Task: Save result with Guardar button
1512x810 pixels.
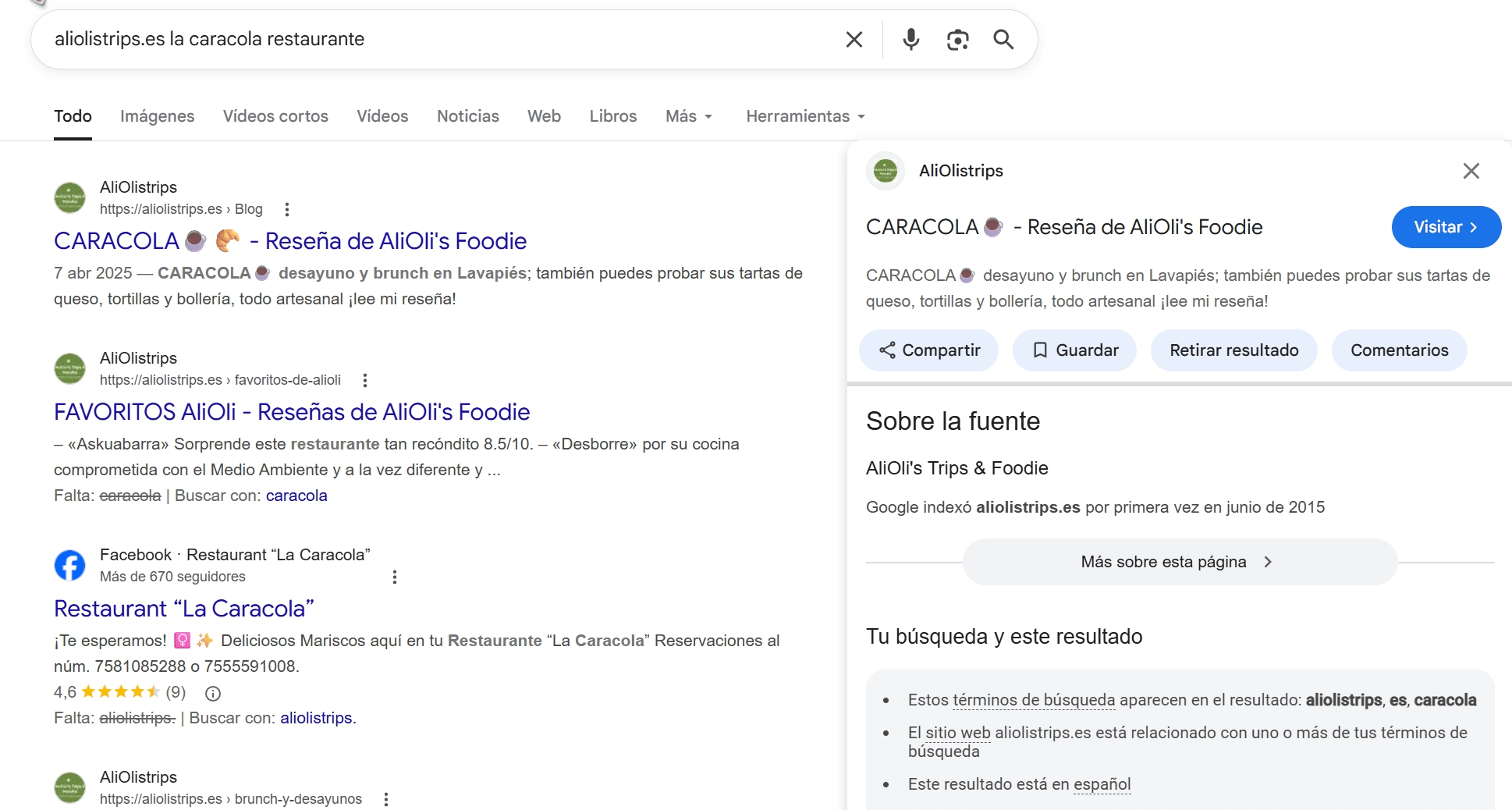Action: (1074, 350)
